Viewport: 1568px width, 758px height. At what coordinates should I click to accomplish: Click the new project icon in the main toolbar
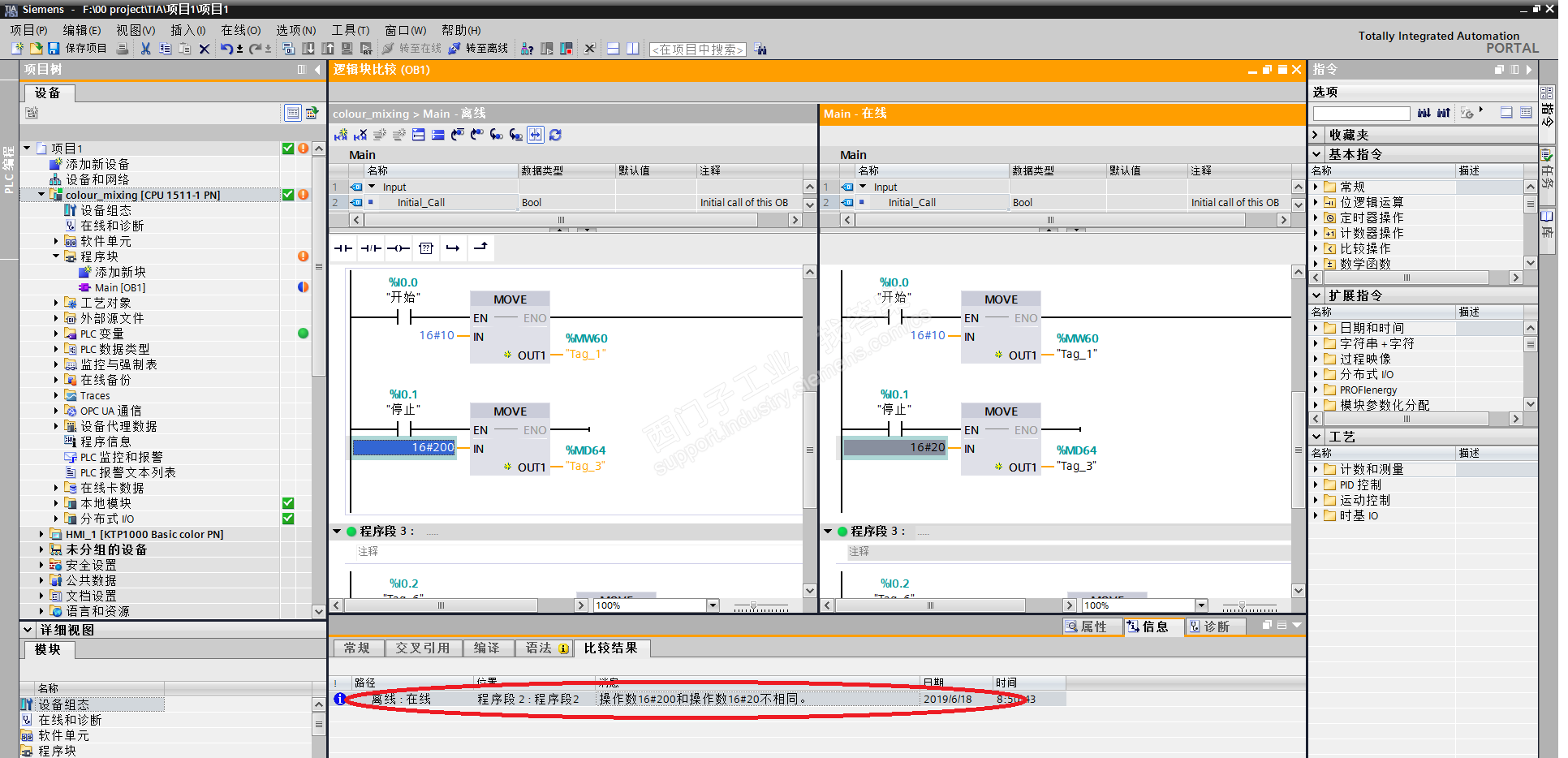point(17,49)
